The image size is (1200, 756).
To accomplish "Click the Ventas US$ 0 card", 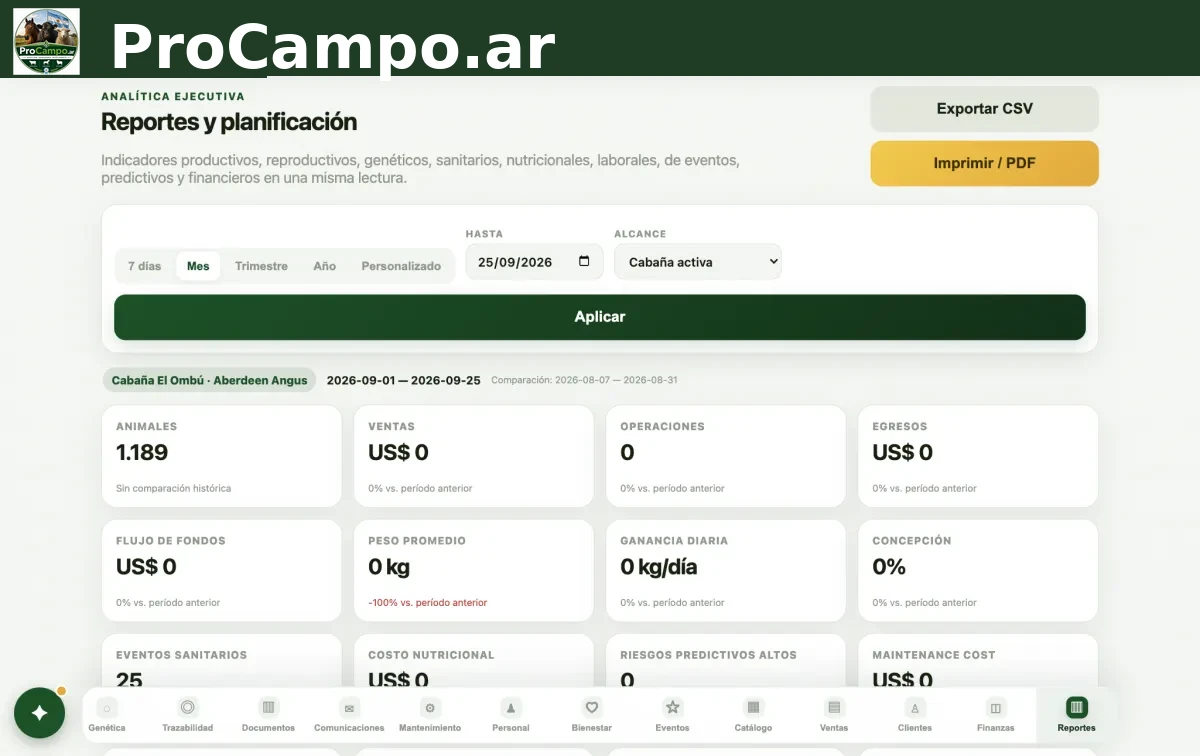I will pyautogui.click(x=474, y=456).
